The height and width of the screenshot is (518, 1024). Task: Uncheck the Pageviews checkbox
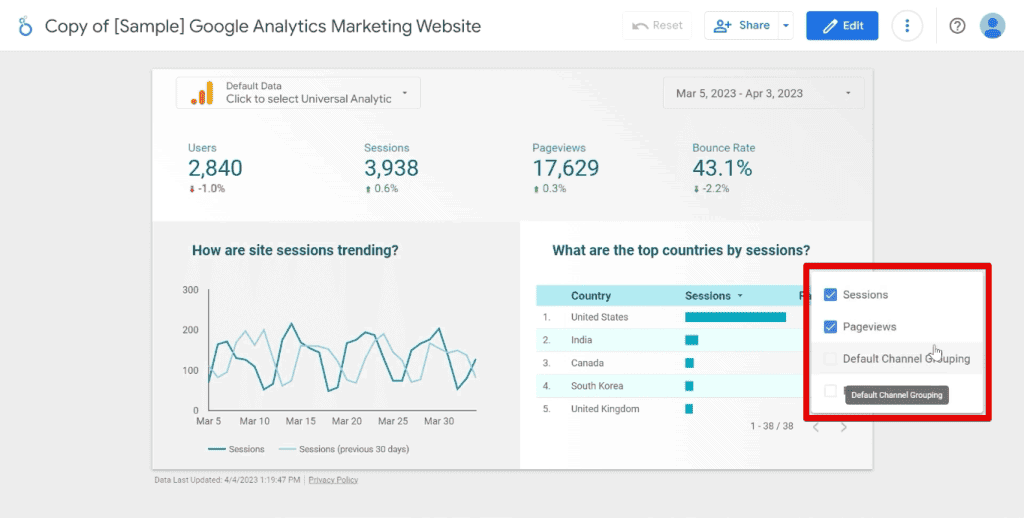[x=830, y=327]
